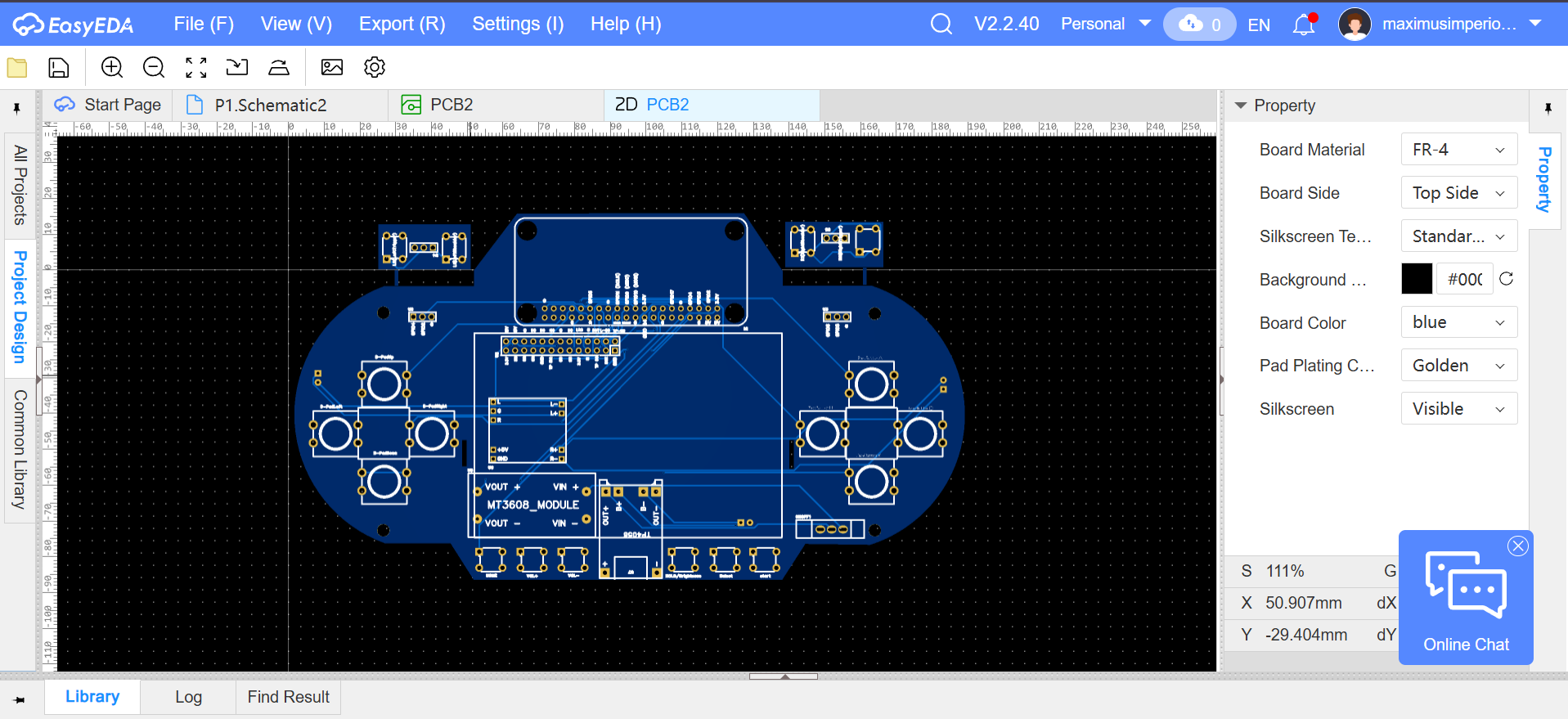Reset background color with the refresh icon
Screen dimensions: 1568x719
pos(1506,279)
